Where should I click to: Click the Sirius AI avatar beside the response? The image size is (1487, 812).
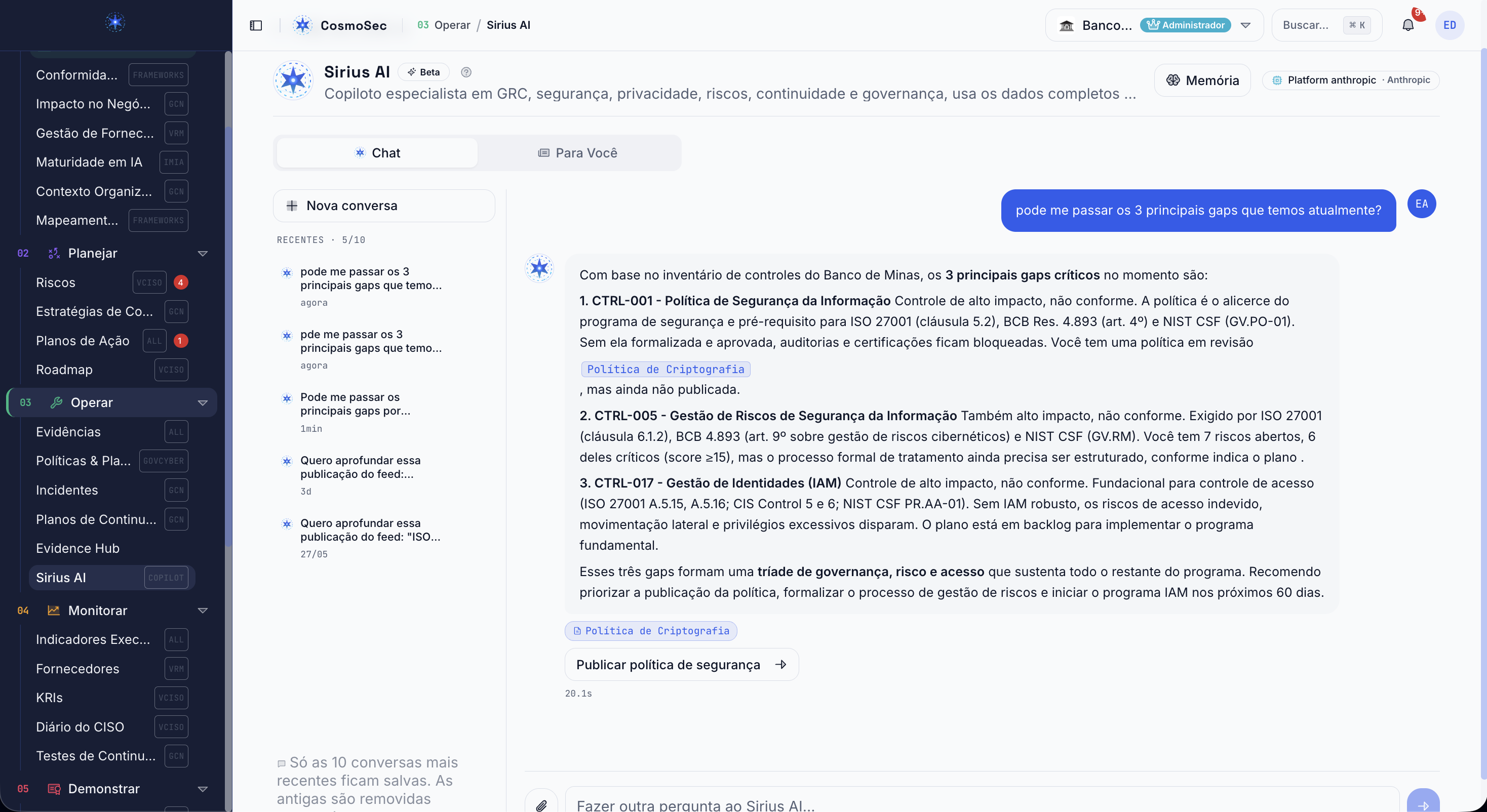tap(539, 268)
